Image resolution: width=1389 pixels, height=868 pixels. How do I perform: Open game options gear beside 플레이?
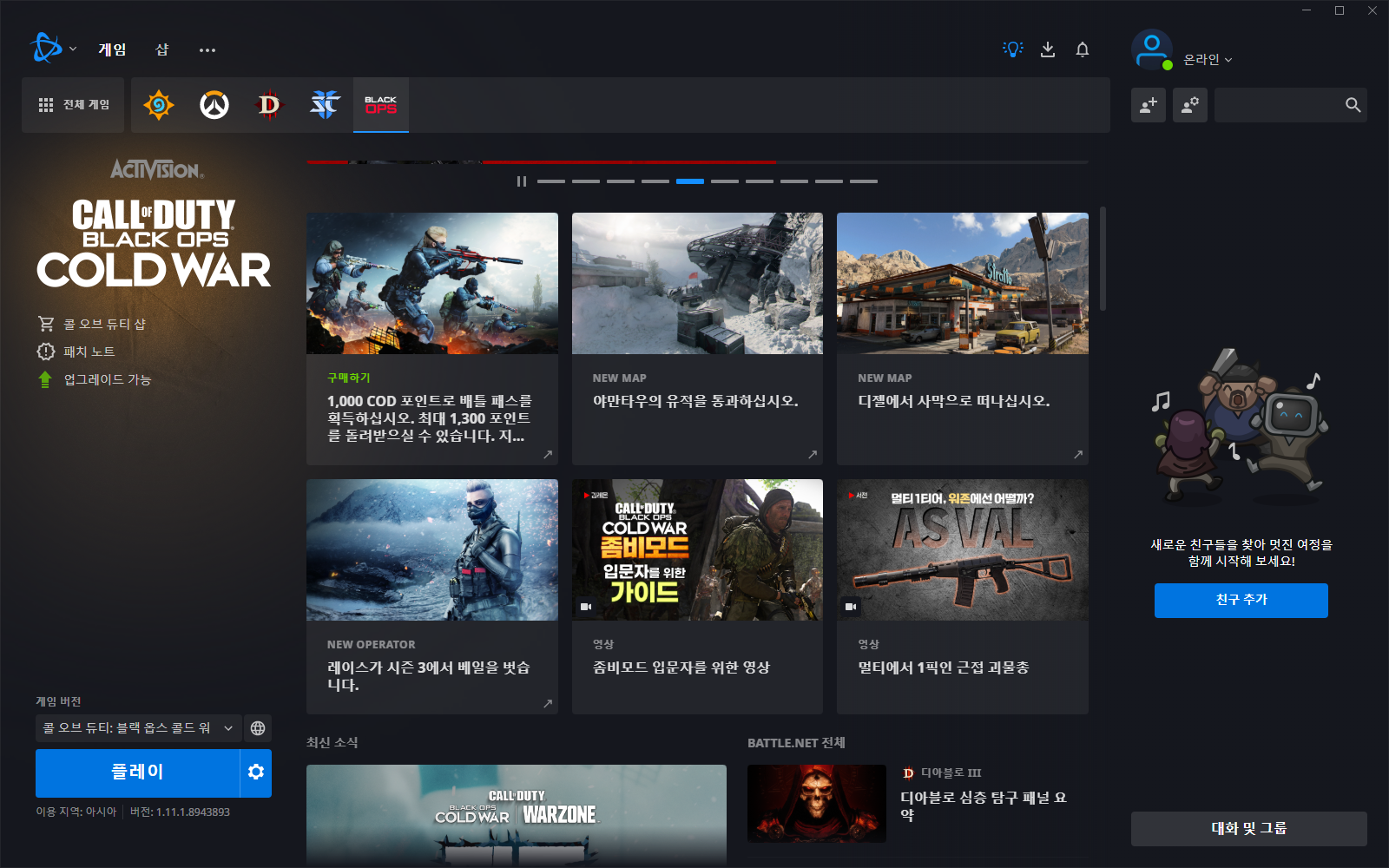pyautogui.click(x=256, y=773)
